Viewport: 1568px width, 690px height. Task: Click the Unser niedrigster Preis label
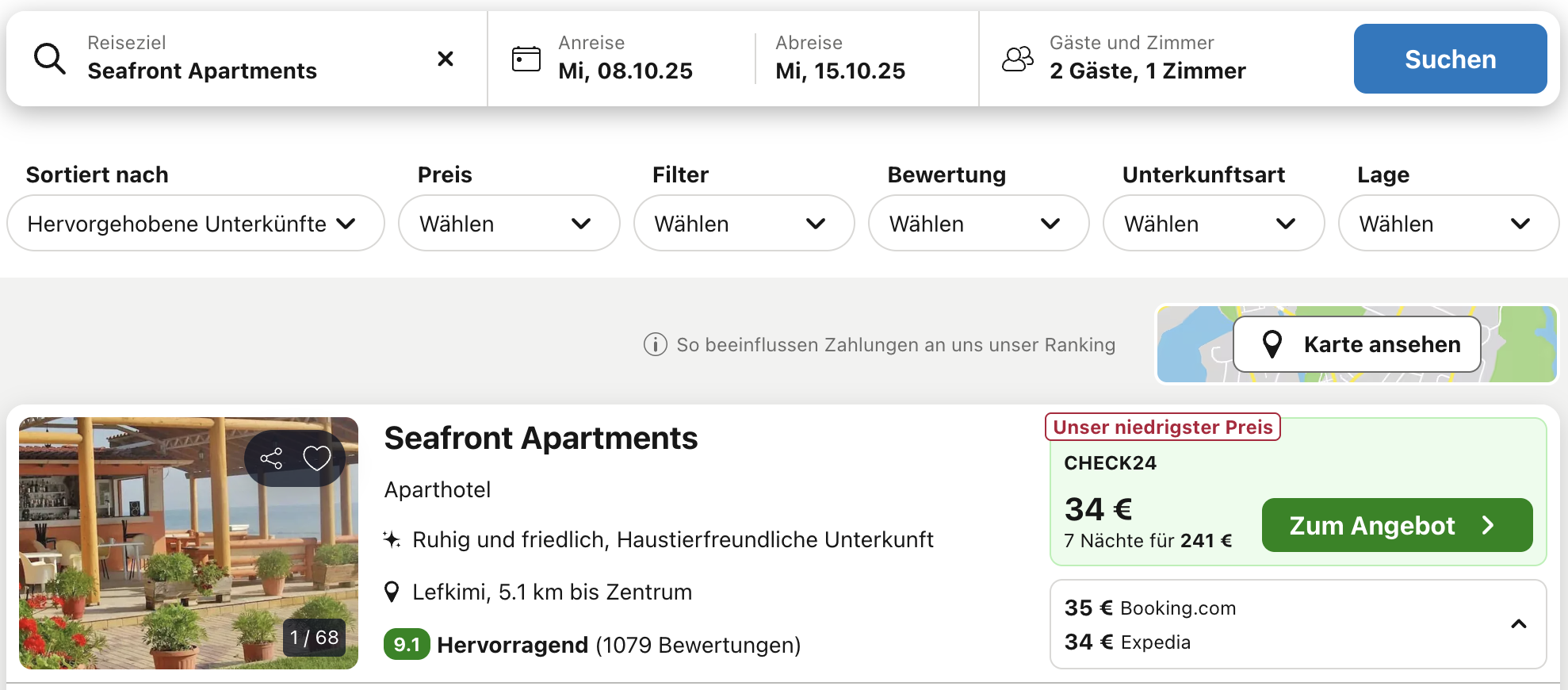[x=1163, y=427]
